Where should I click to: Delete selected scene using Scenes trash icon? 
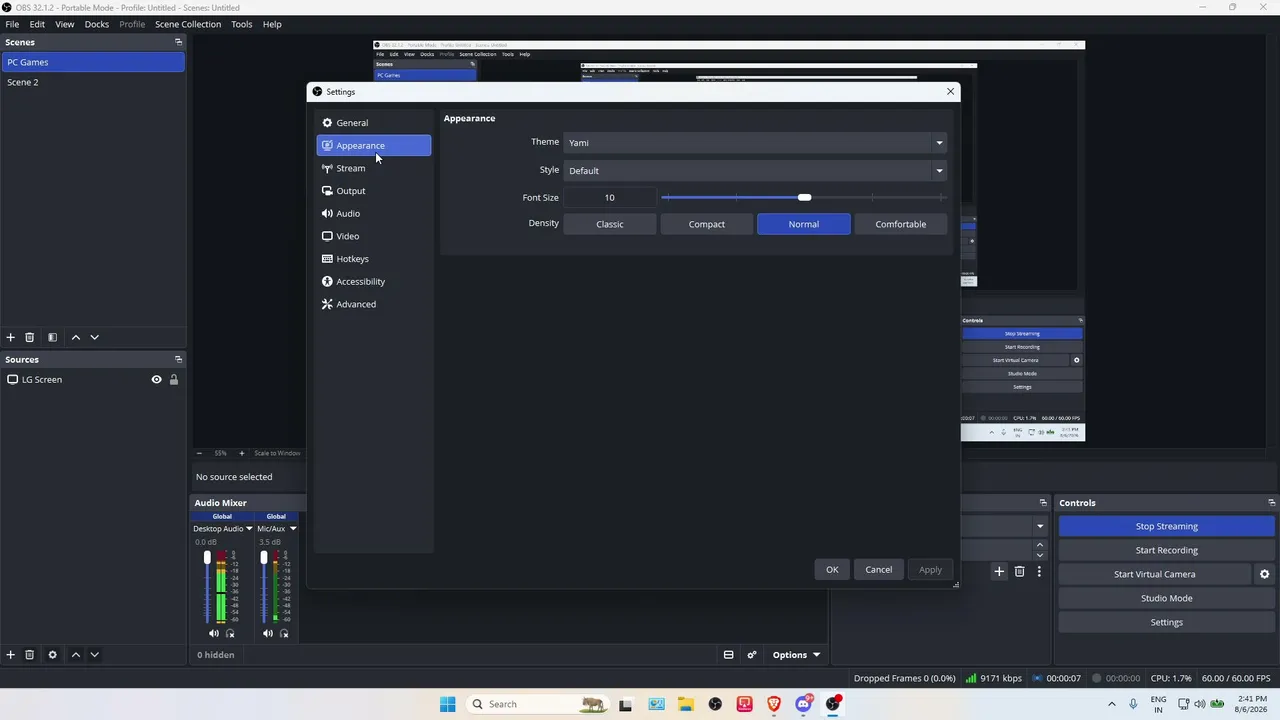(x=30, y=337)
